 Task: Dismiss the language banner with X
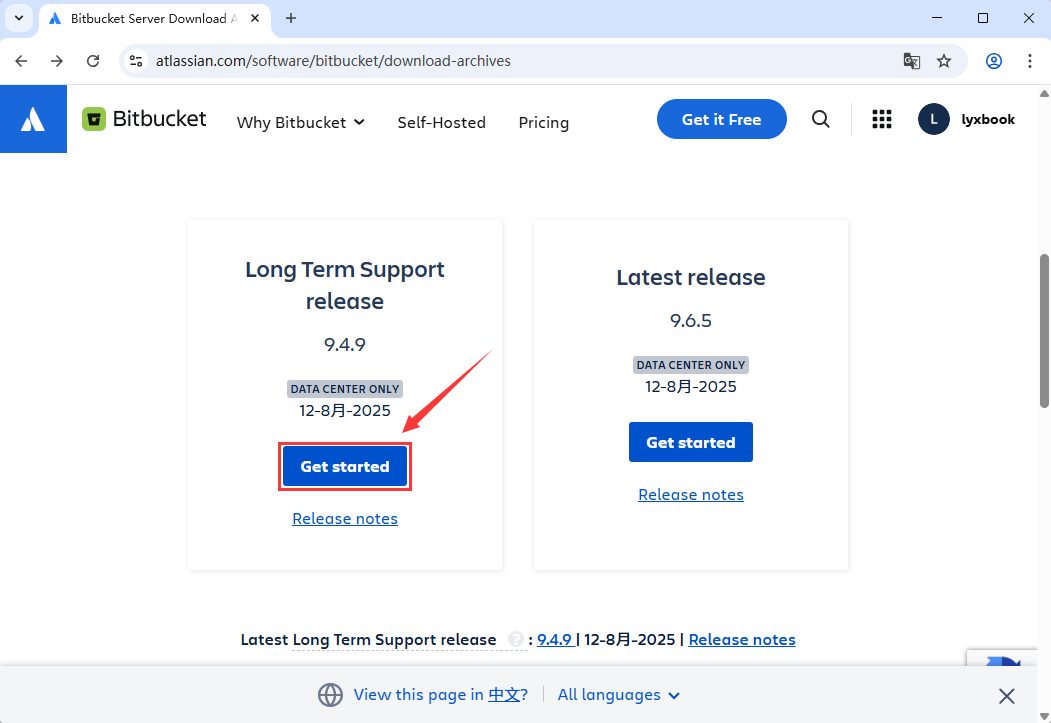1006,696
